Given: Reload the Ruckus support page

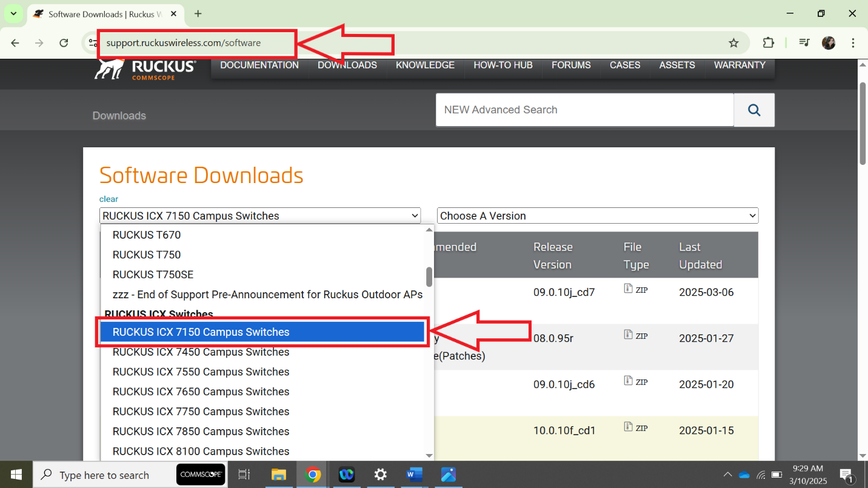Looking at the screenshot, I should [64, 43].
